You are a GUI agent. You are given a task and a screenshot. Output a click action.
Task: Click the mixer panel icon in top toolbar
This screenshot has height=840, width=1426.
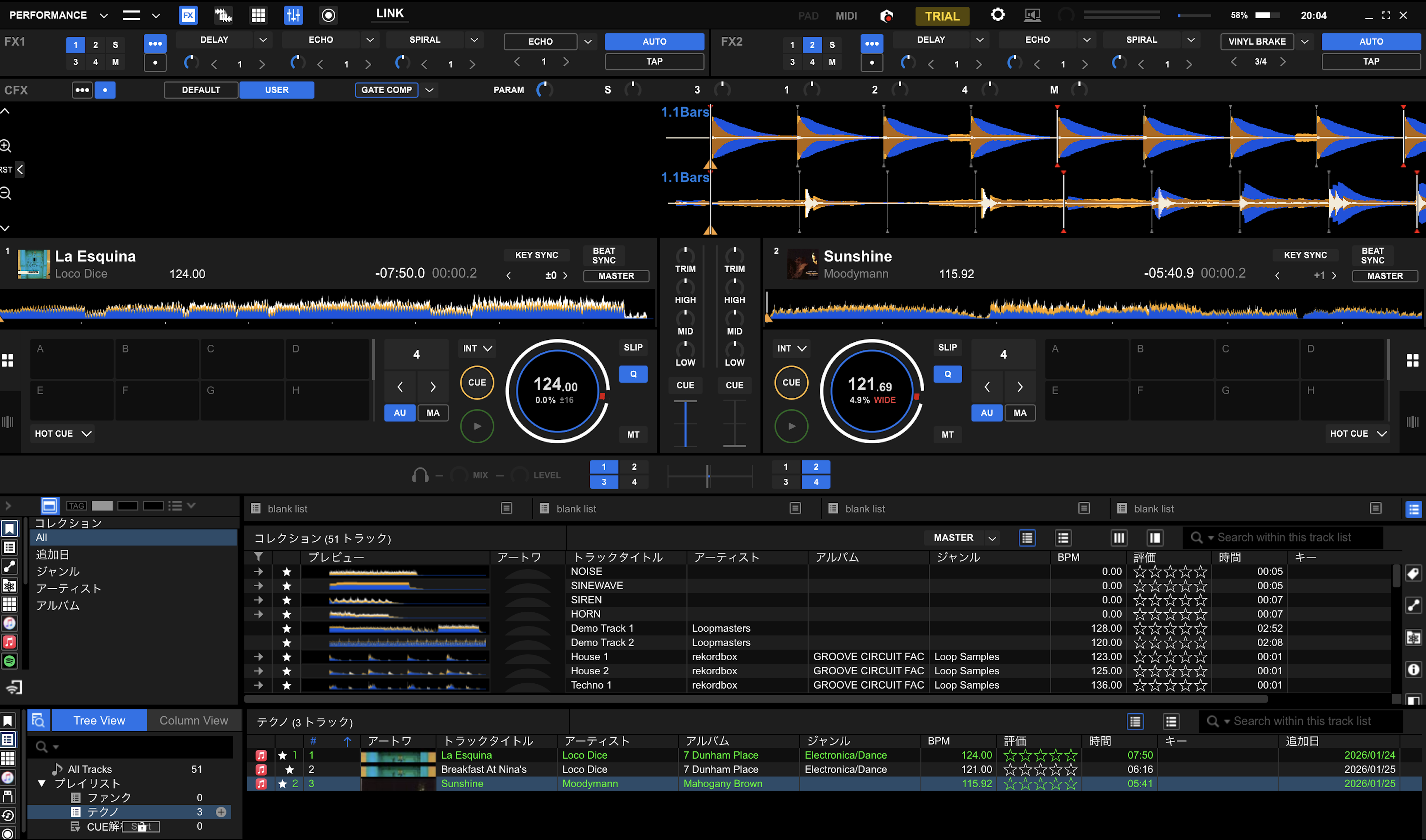click(293, 15)
